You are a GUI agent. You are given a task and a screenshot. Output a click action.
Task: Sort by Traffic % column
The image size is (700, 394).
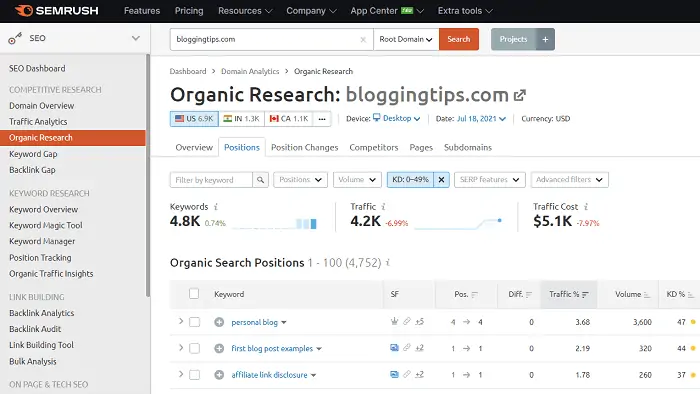pos(569,294)
